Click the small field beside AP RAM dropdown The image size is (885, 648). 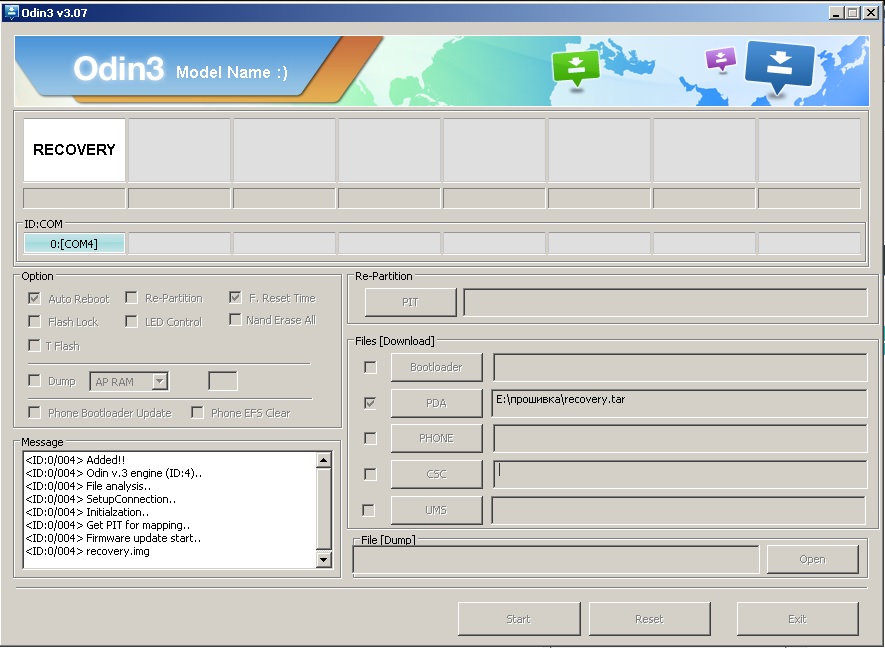pos(223,381)
